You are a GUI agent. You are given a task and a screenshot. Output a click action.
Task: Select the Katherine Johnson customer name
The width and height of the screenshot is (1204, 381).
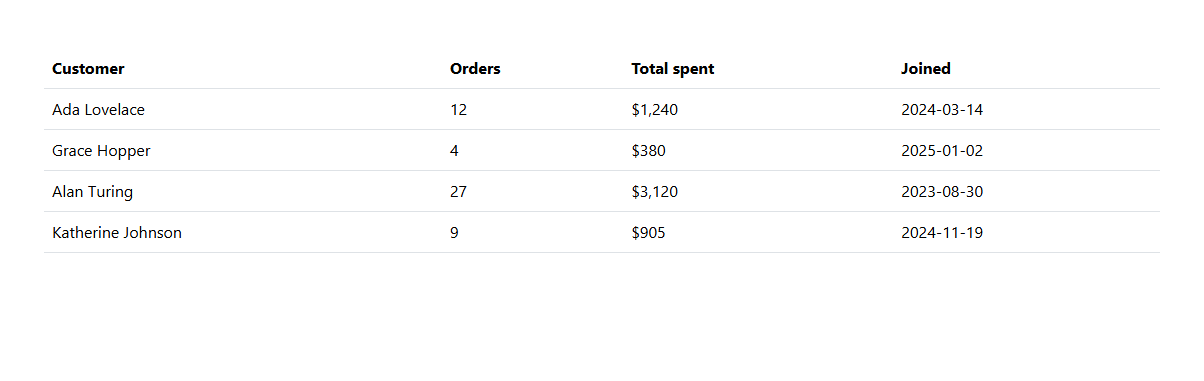[117, 233]
